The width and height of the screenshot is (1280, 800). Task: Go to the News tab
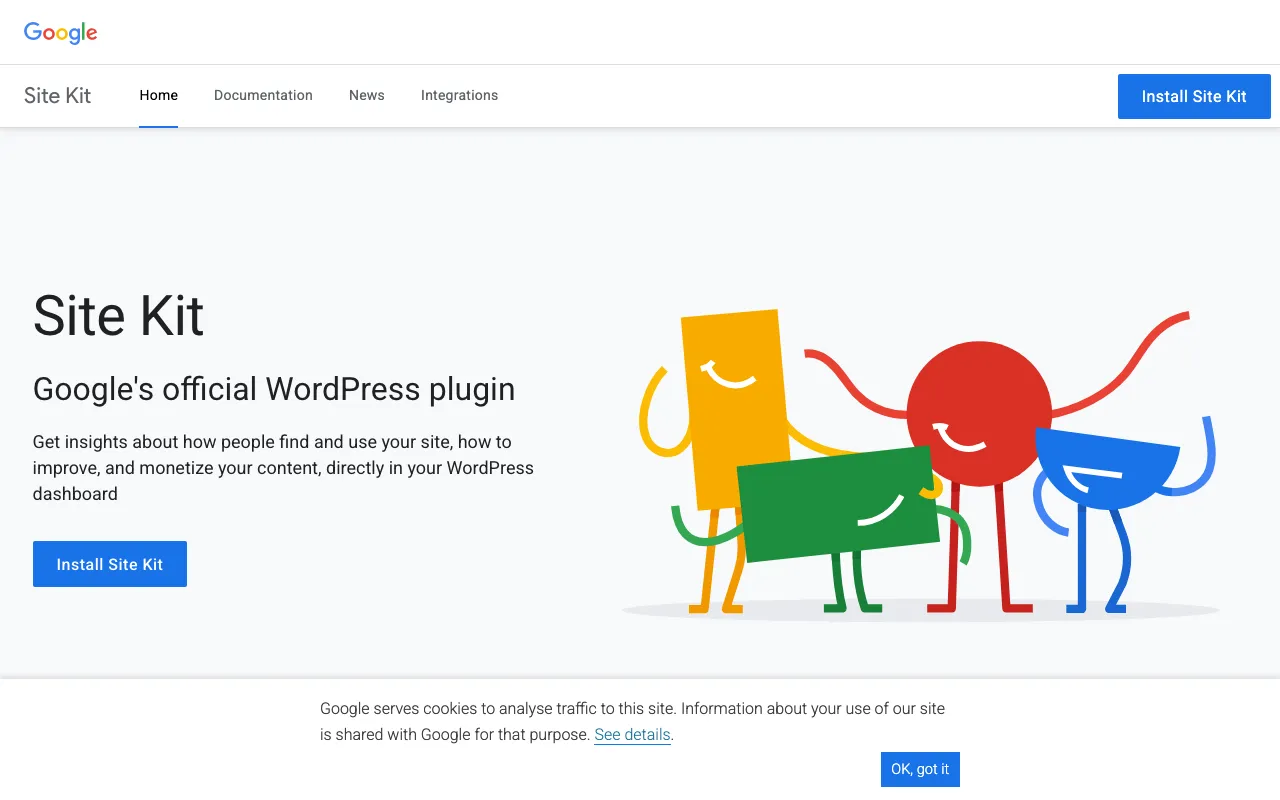click(367, 96)
